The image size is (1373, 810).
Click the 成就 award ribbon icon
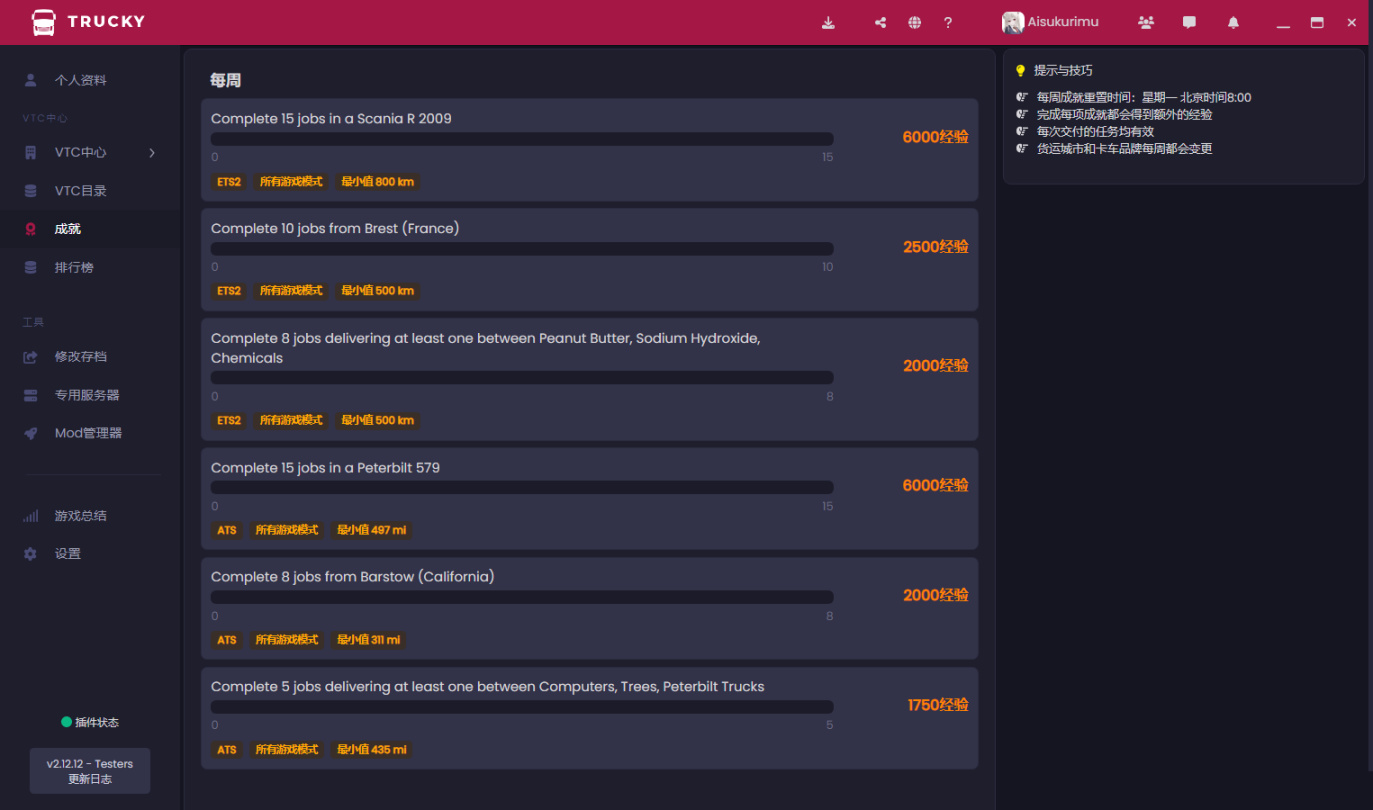point(31,229)
